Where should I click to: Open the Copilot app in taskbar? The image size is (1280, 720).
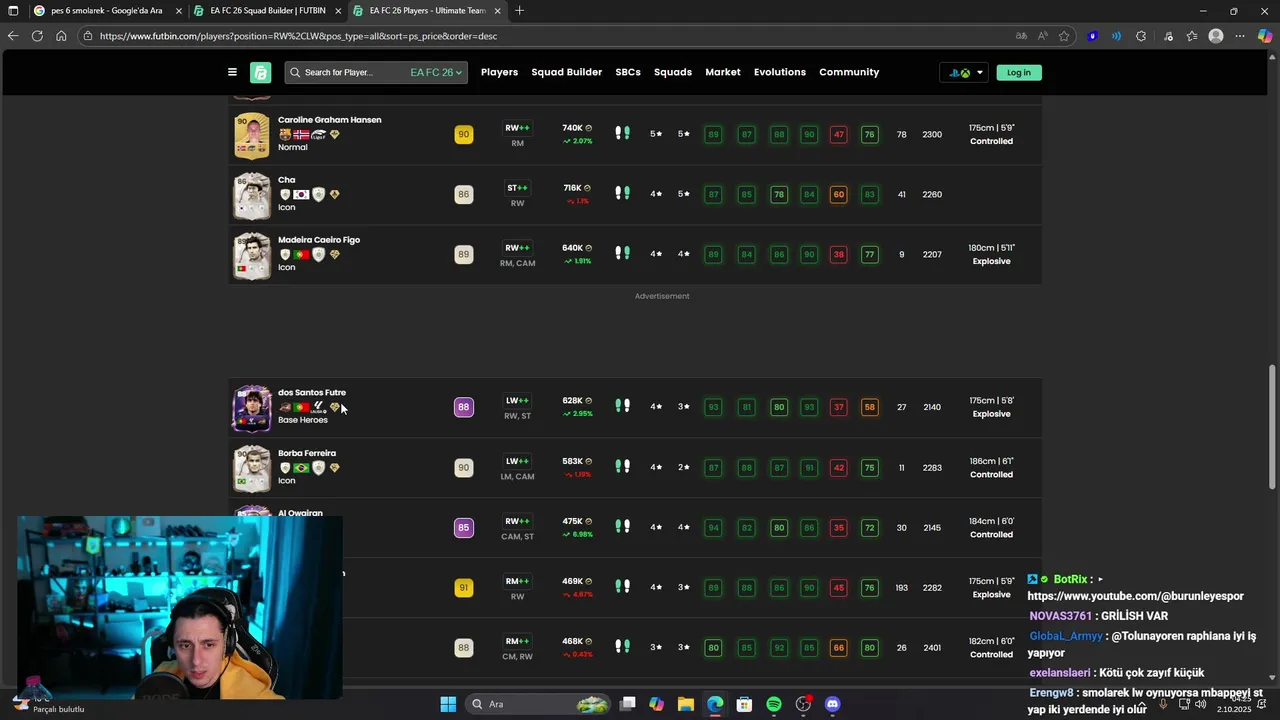[x=656, y=704]
